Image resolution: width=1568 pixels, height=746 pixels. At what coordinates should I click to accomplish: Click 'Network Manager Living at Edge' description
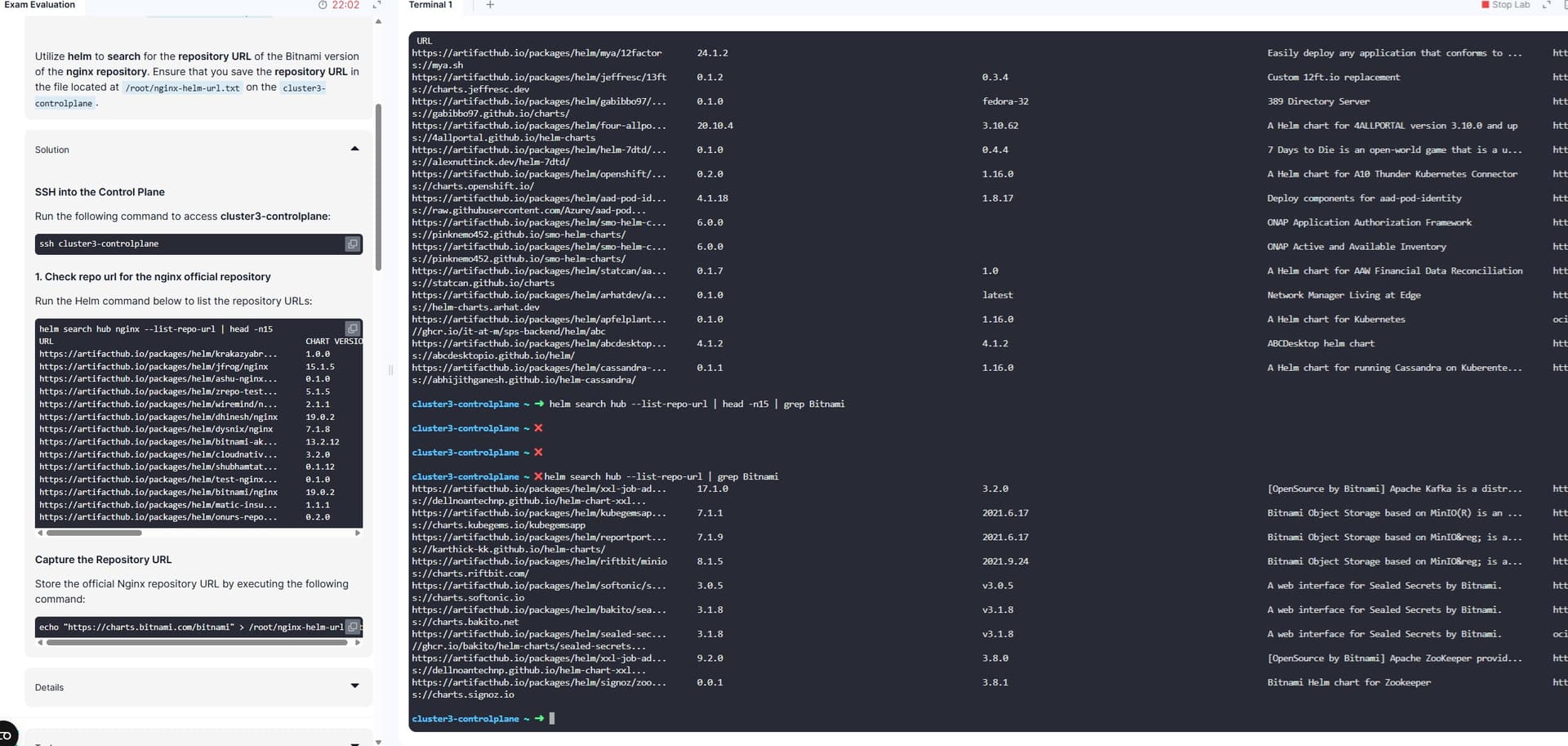coord(1343,295)
